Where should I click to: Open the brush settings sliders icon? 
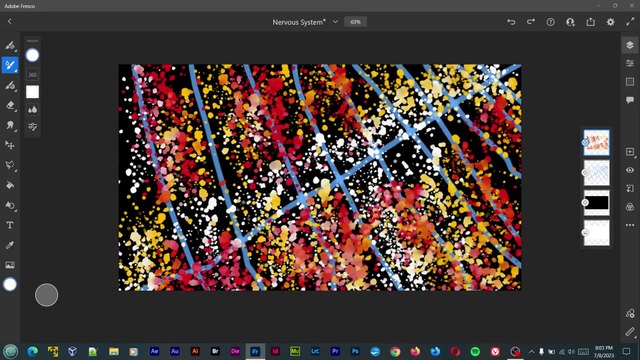tap(32, 127)
